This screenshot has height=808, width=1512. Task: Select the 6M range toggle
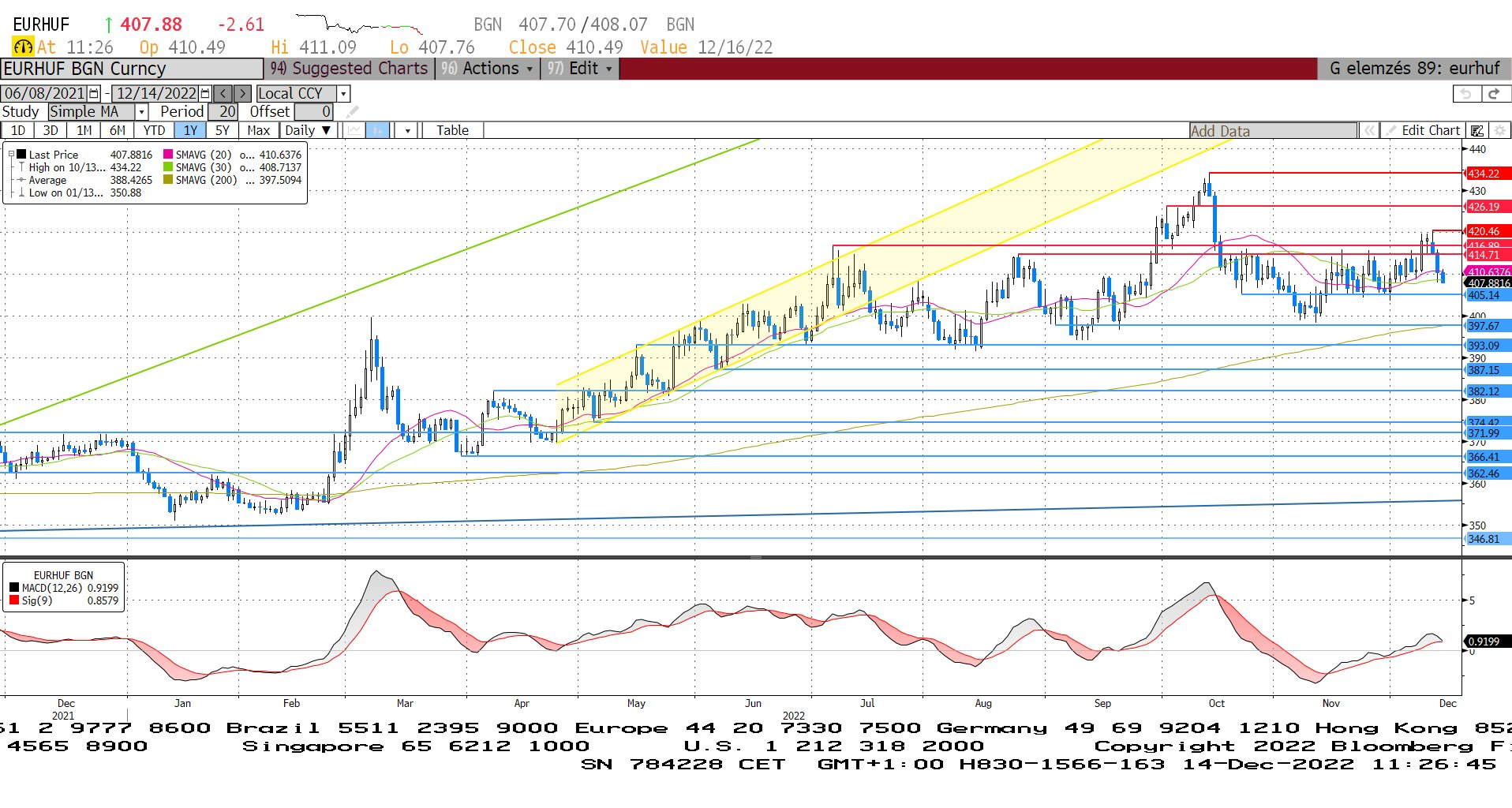pyautogui.click(x=118, y=130)
